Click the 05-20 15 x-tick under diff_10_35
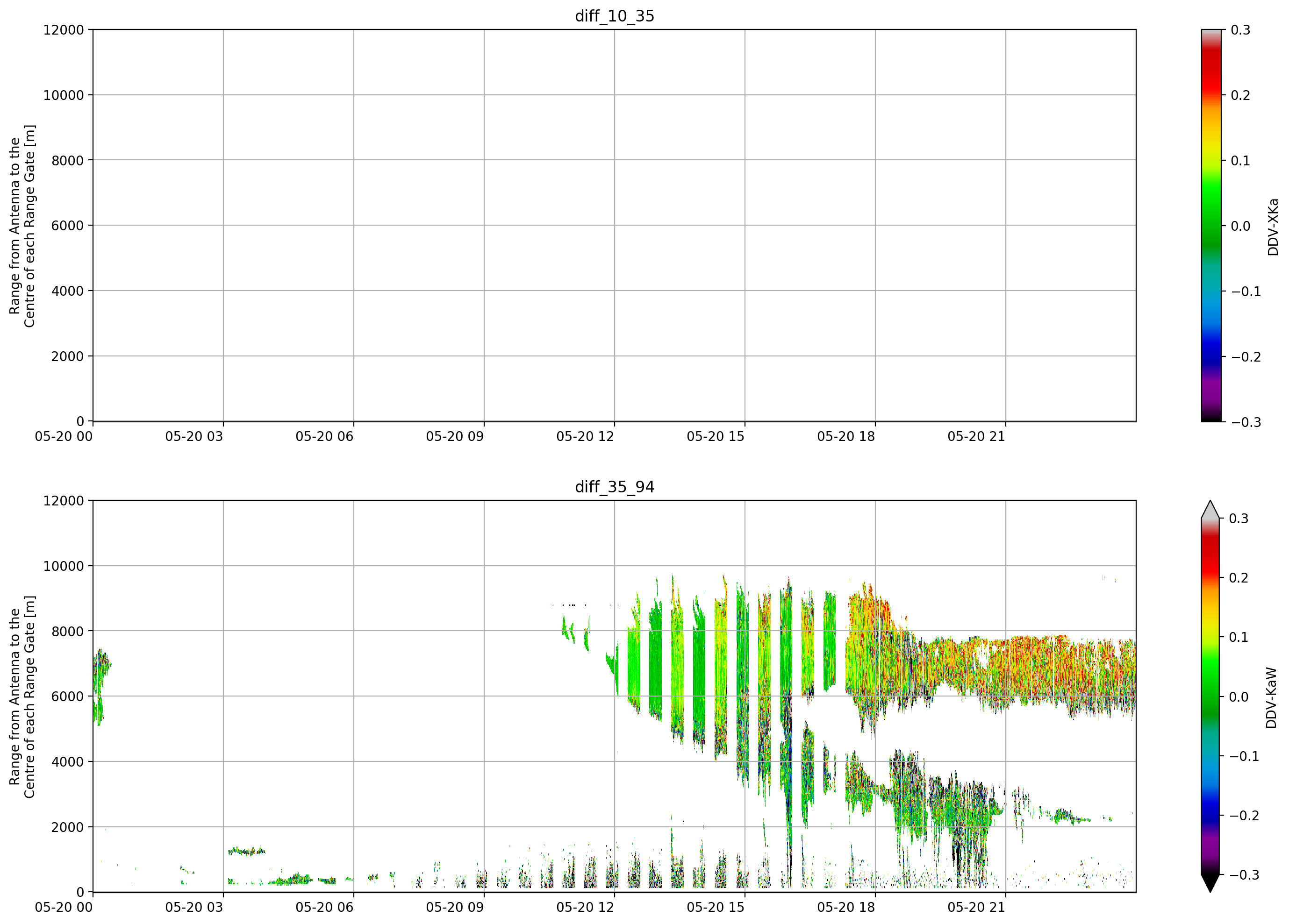The width and height of the screenshot is (1289, 924). point(716,437)
